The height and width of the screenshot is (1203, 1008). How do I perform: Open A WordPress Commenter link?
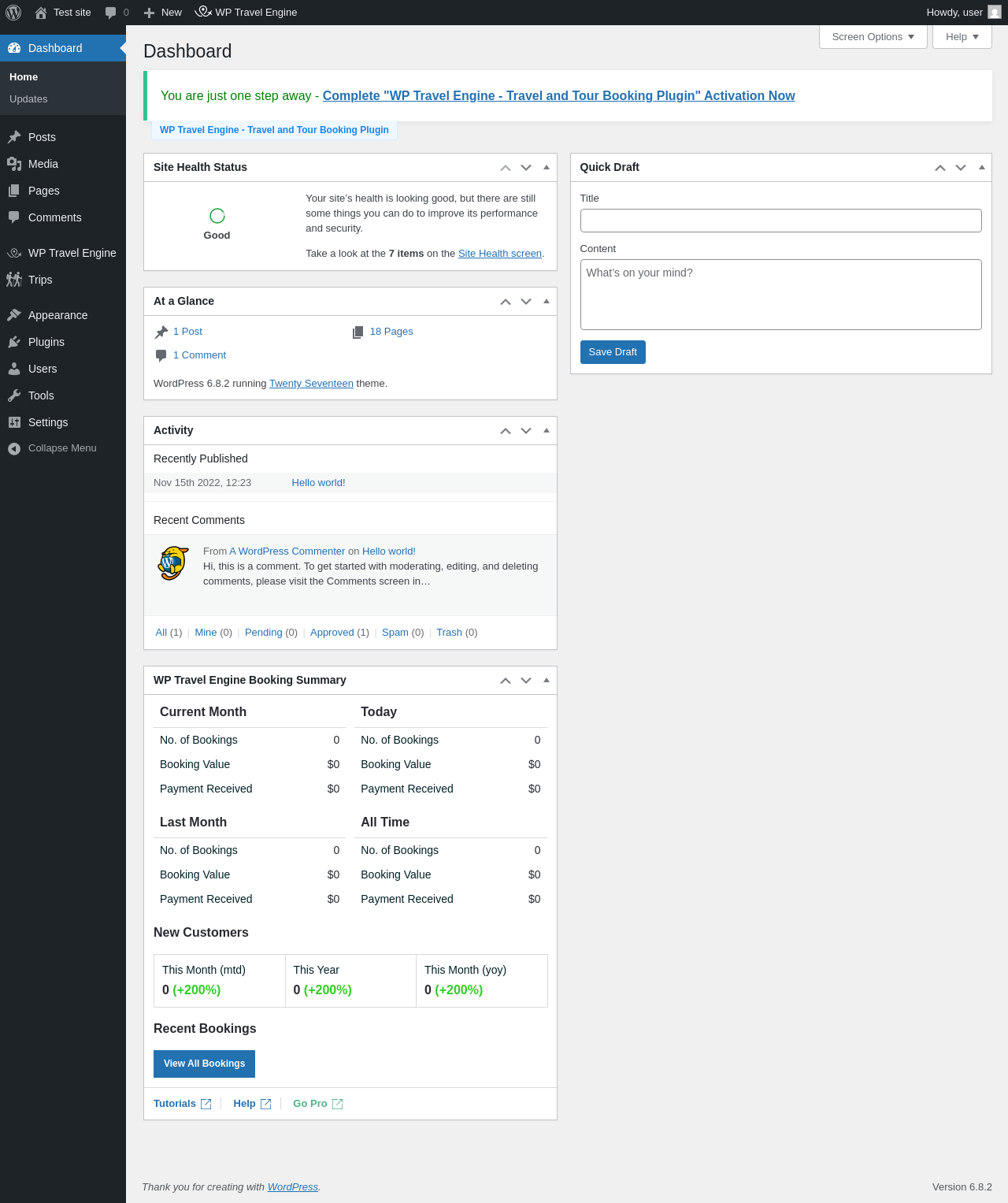tap(287, 551)
